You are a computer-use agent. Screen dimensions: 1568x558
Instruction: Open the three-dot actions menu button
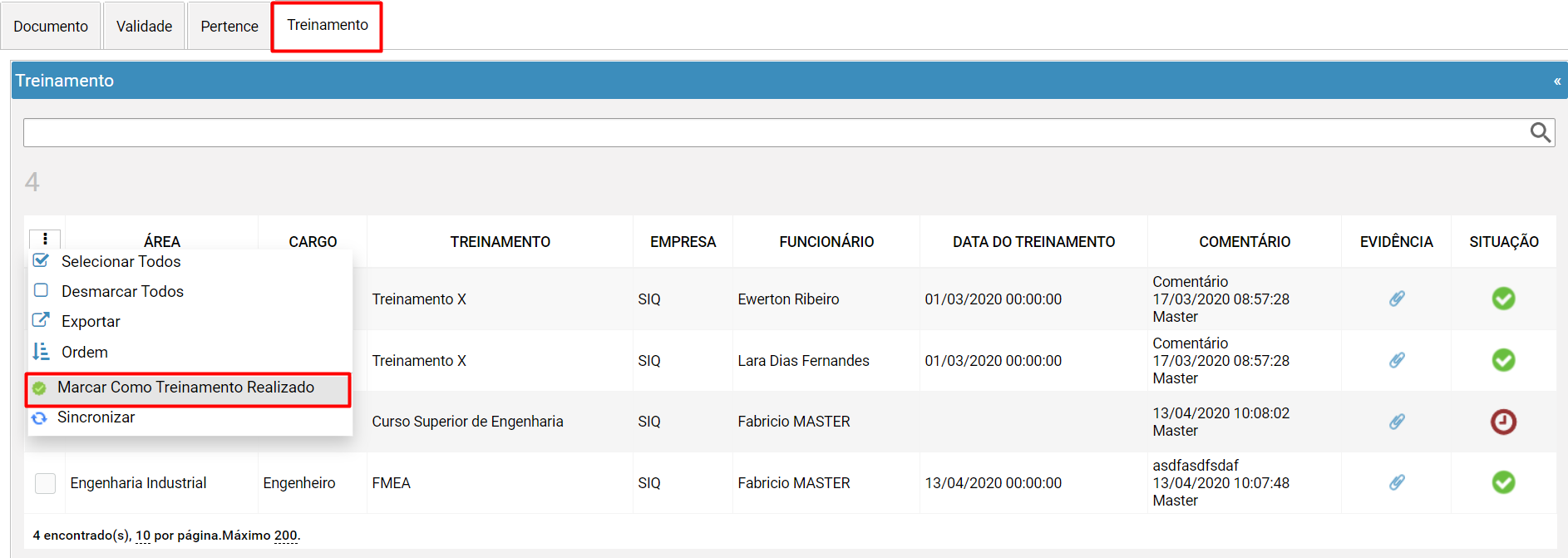coord(45,239)
